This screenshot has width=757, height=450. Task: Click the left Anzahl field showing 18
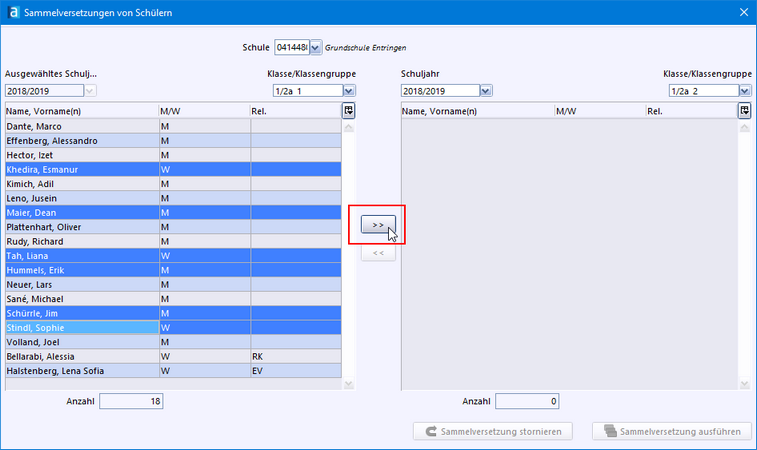131,401
